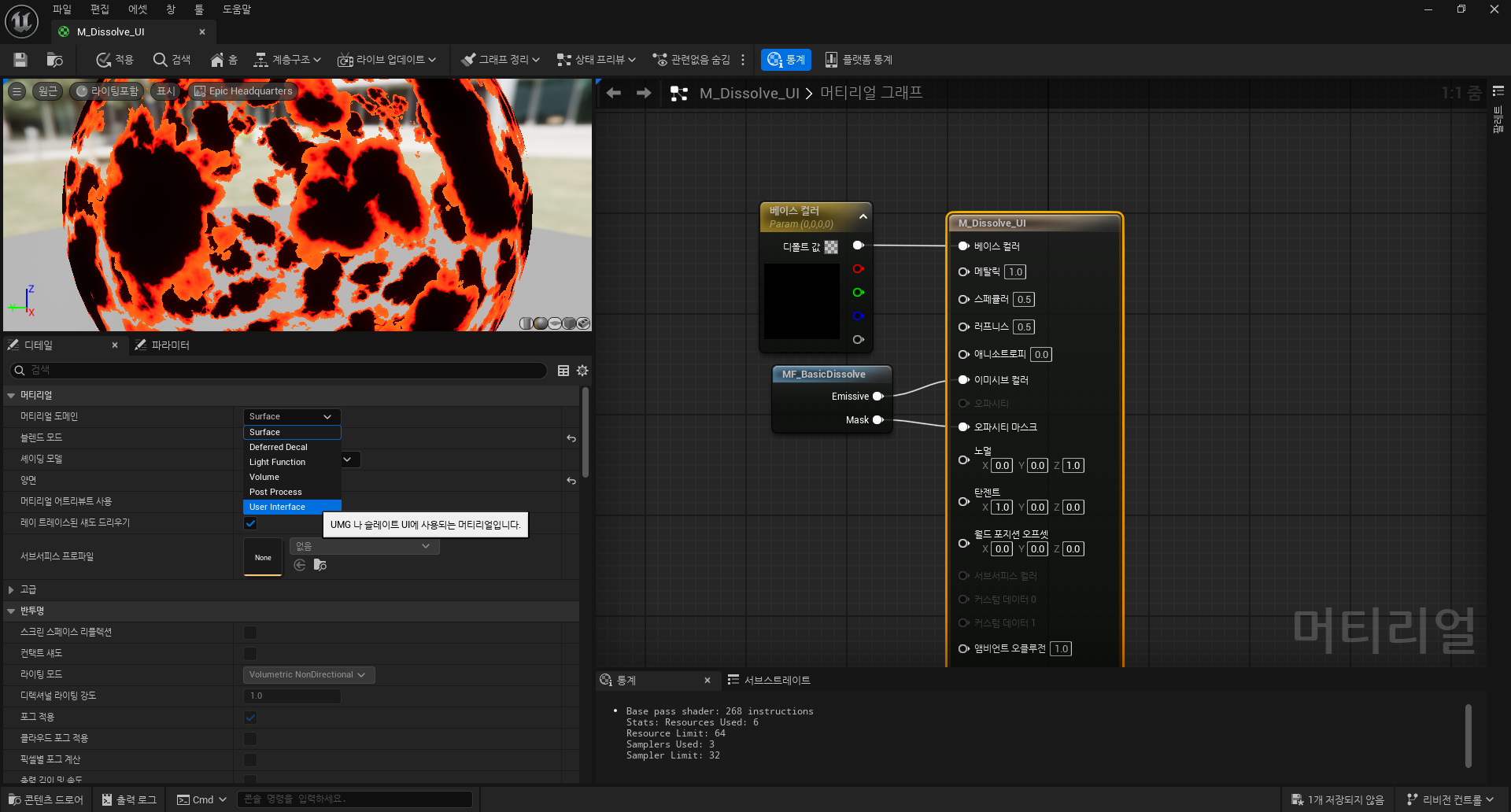Click the browse to subsurface profile icon
The width and height of the screenshot is (1511, 812).
[x=320, y=565]
